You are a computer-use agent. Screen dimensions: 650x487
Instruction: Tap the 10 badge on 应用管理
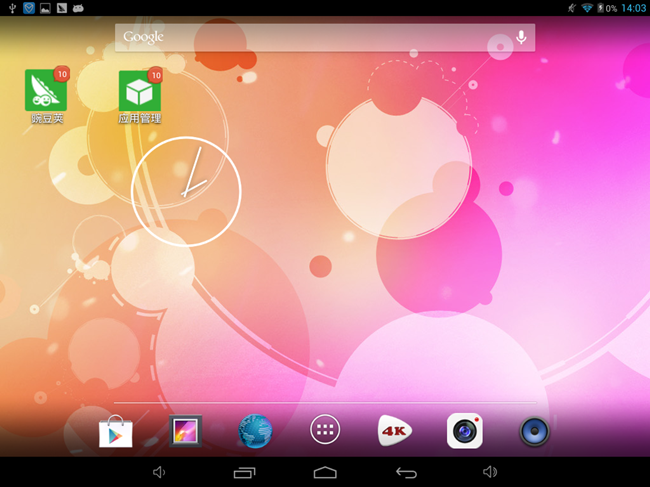click(x=155, y=75)
